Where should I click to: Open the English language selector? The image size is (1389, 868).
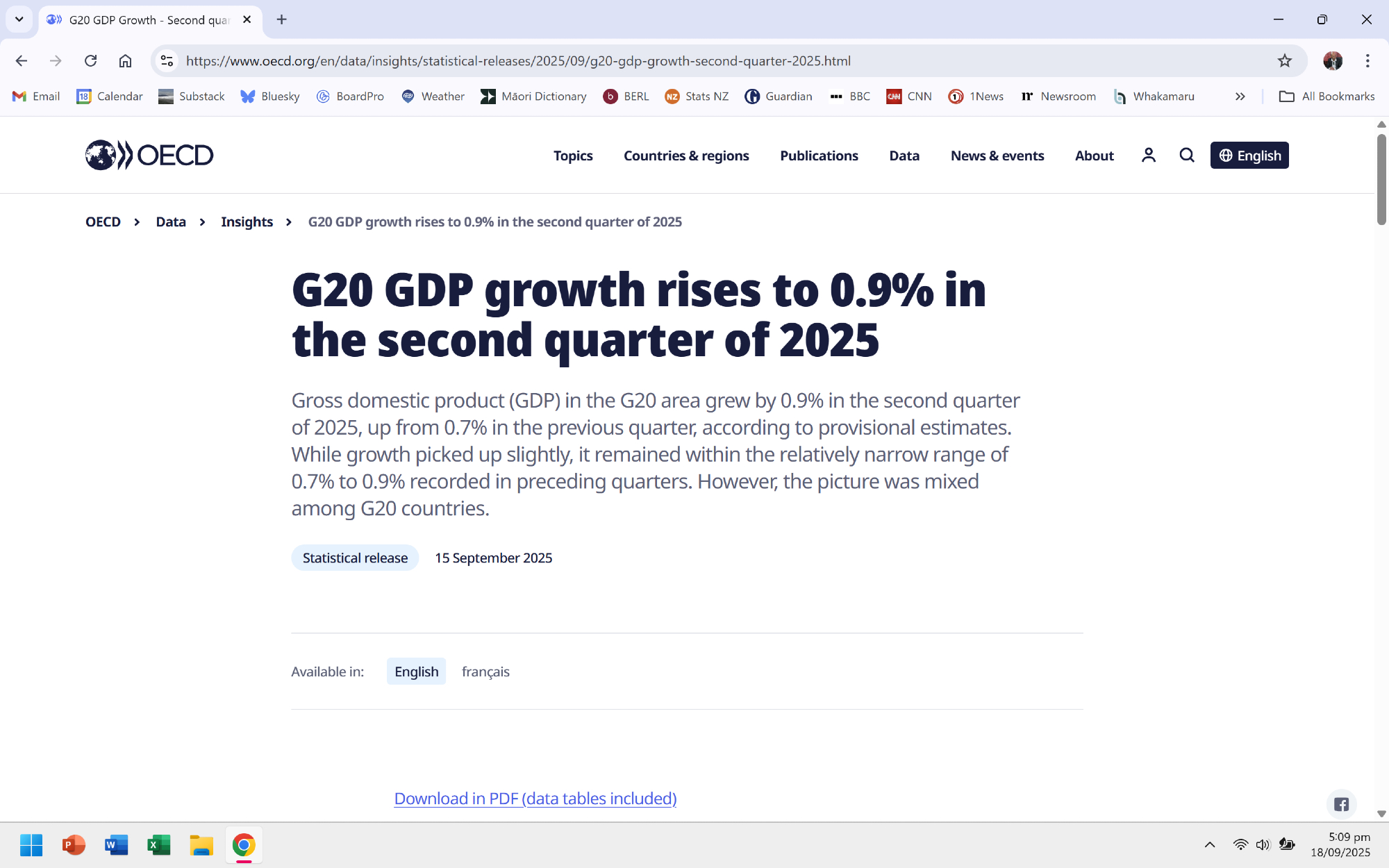tap(1249, 156)
